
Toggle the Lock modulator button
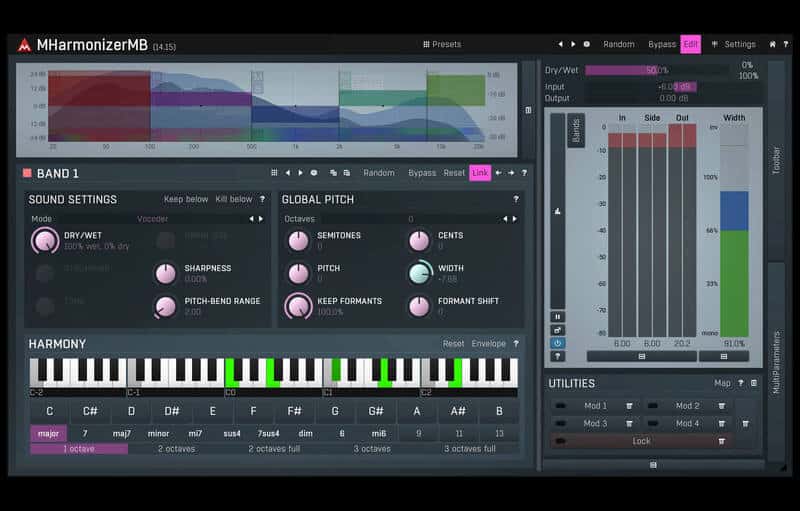click(x=641, y=441)
